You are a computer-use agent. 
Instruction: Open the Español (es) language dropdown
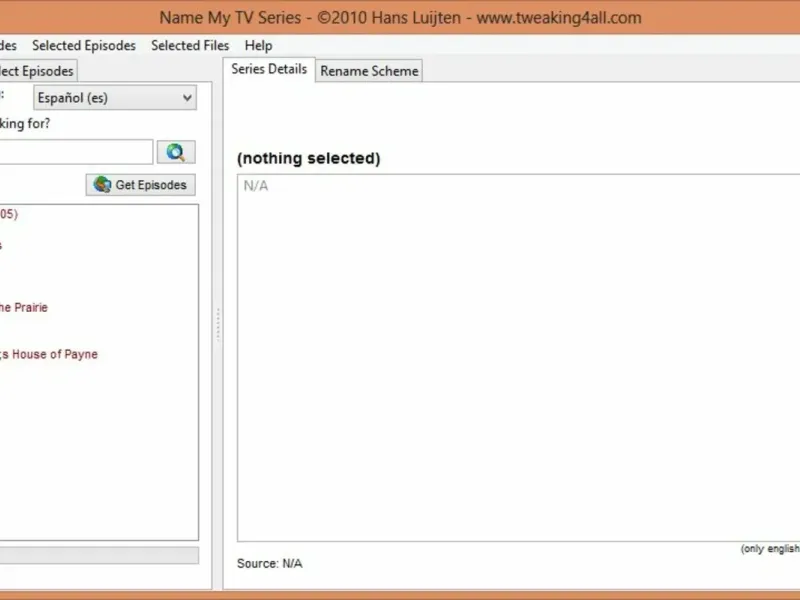(x=115, y=97)
